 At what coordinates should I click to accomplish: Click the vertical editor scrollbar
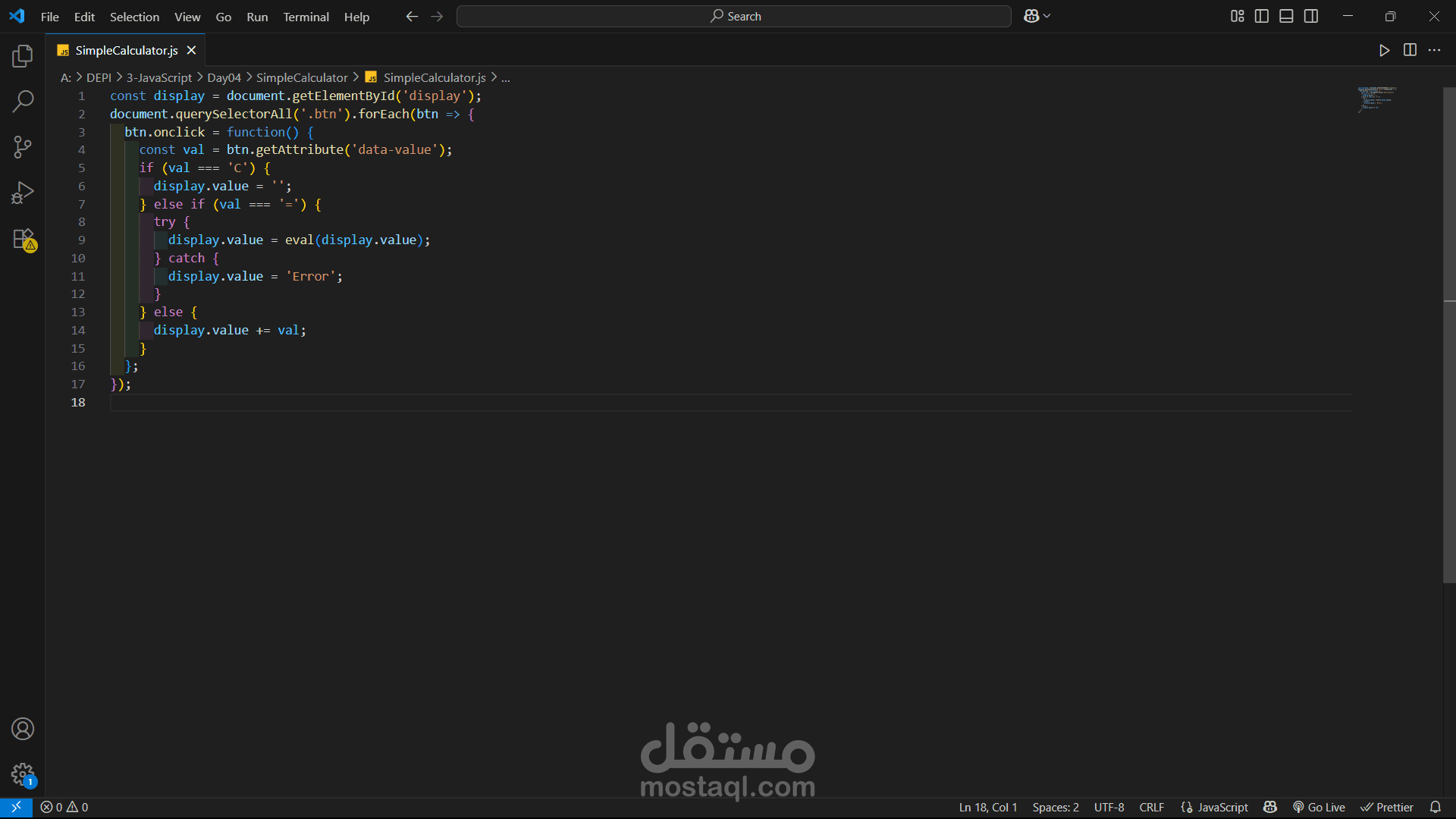(1449, 335)
